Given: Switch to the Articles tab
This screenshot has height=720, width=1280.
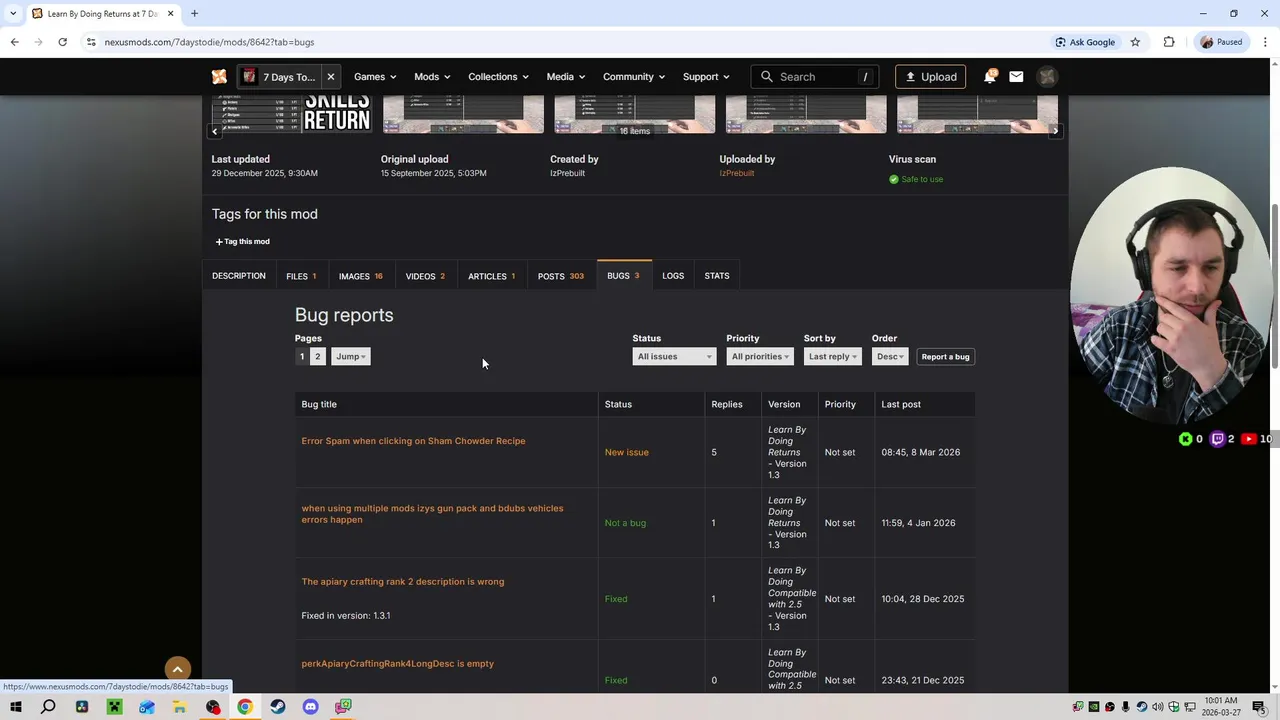Looking at the screenshot, I should point(492,276).
